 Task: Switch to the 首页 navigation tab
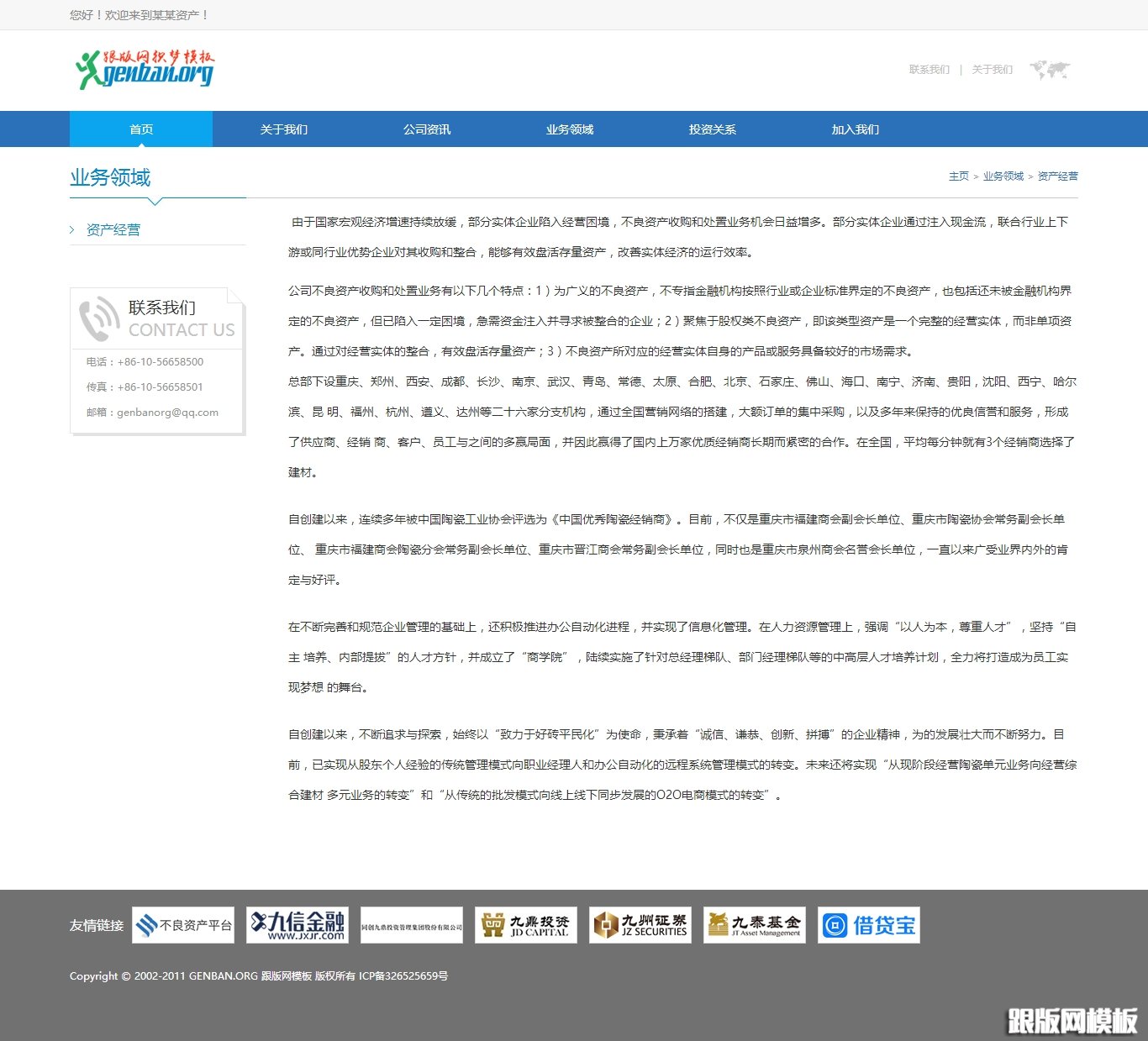click(140, 129)
